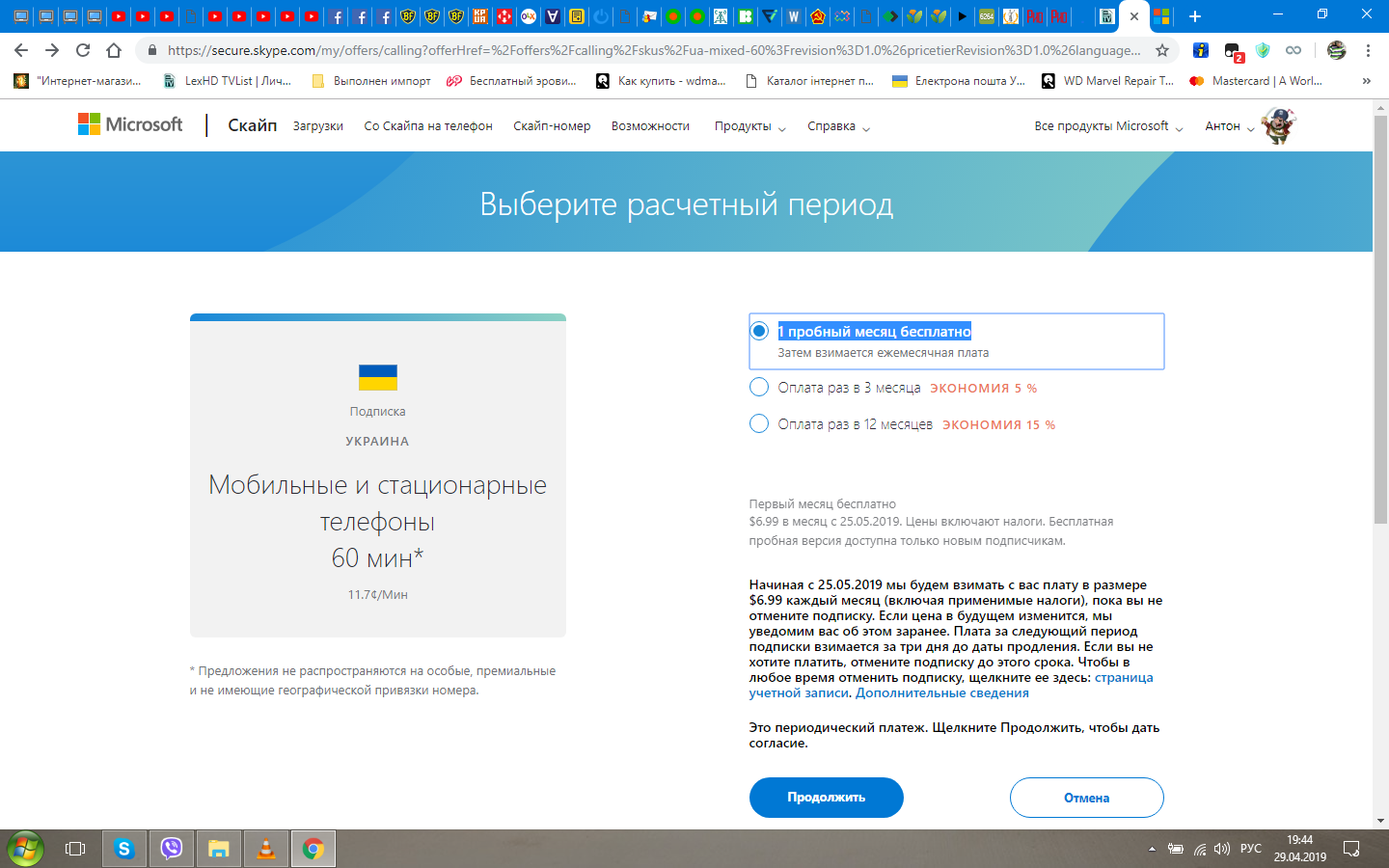Select the 1 free trial month option
1389x868 pixels.
759,331
